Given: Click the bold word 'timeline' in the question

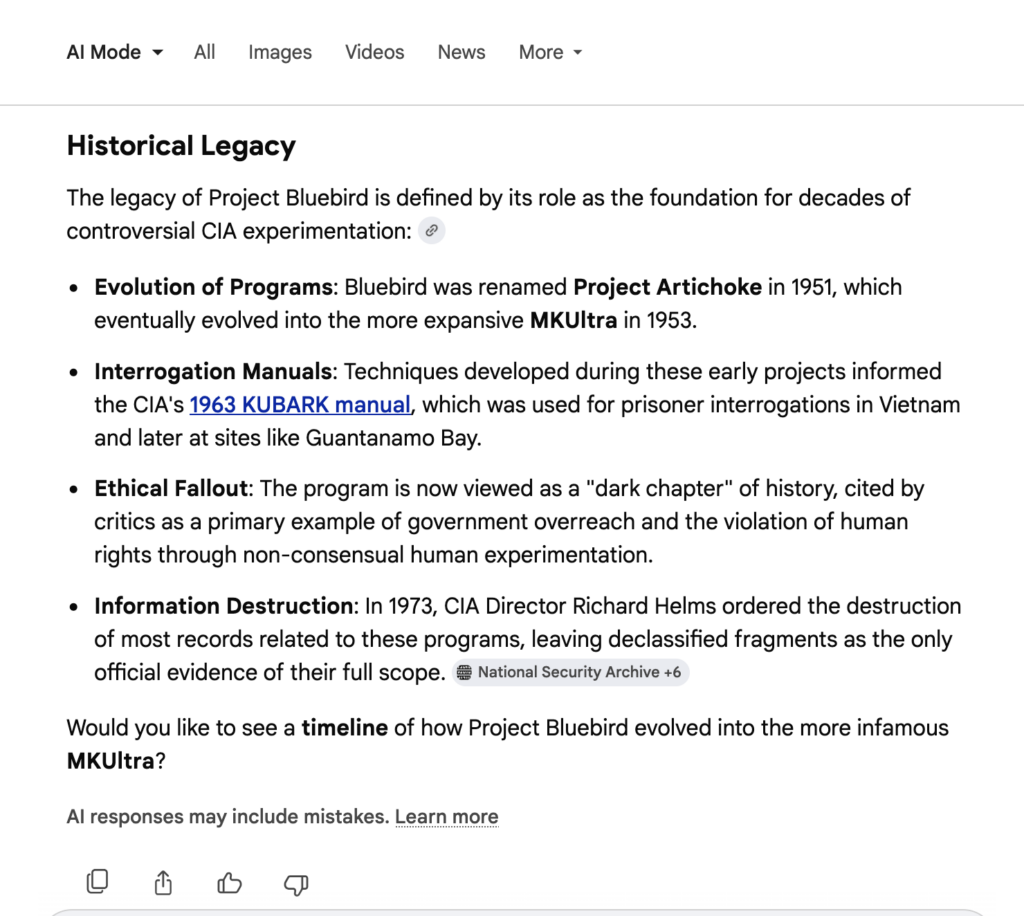Looking at the screenshot, I should coord(345,727).
